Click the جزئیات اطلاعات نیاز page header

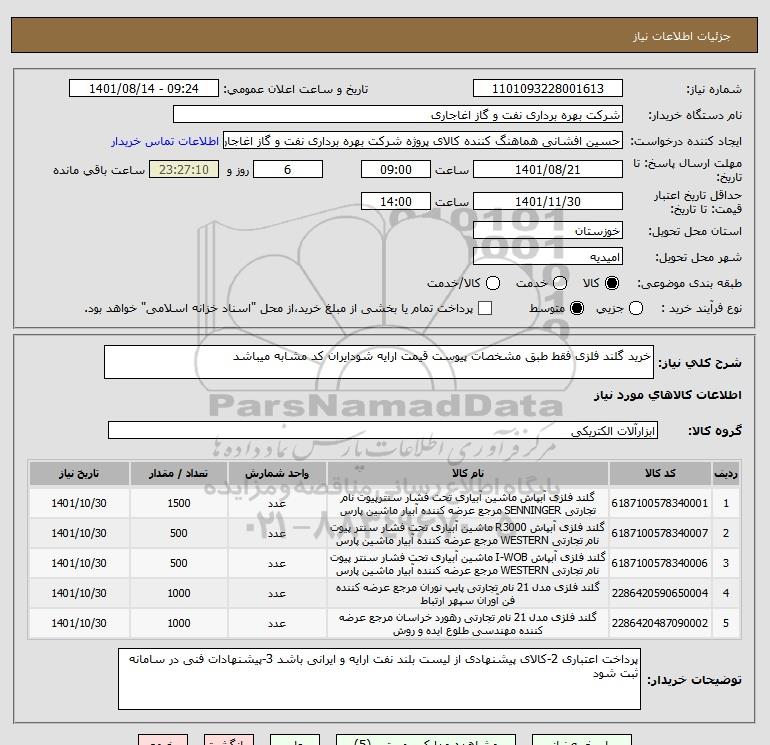682,36
